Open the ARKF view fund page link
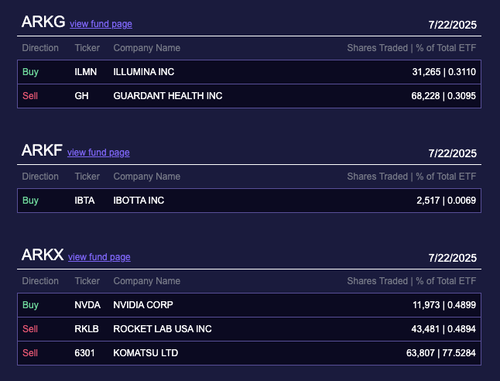The height and width of the screenshot is (381, 500). click(x=98, y=153)
